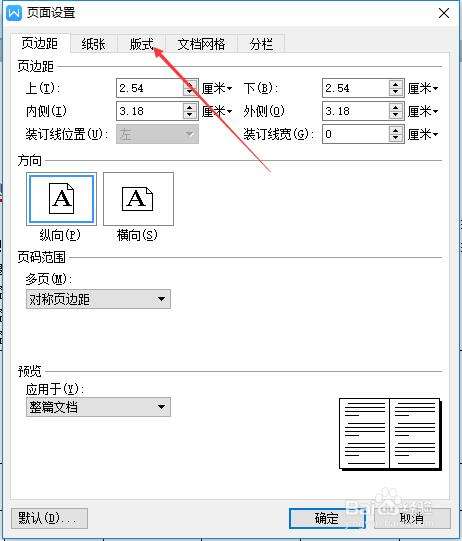Switch to the 文档网格 tab
Viewport: 462px width, 541px height.
point(201,44)
